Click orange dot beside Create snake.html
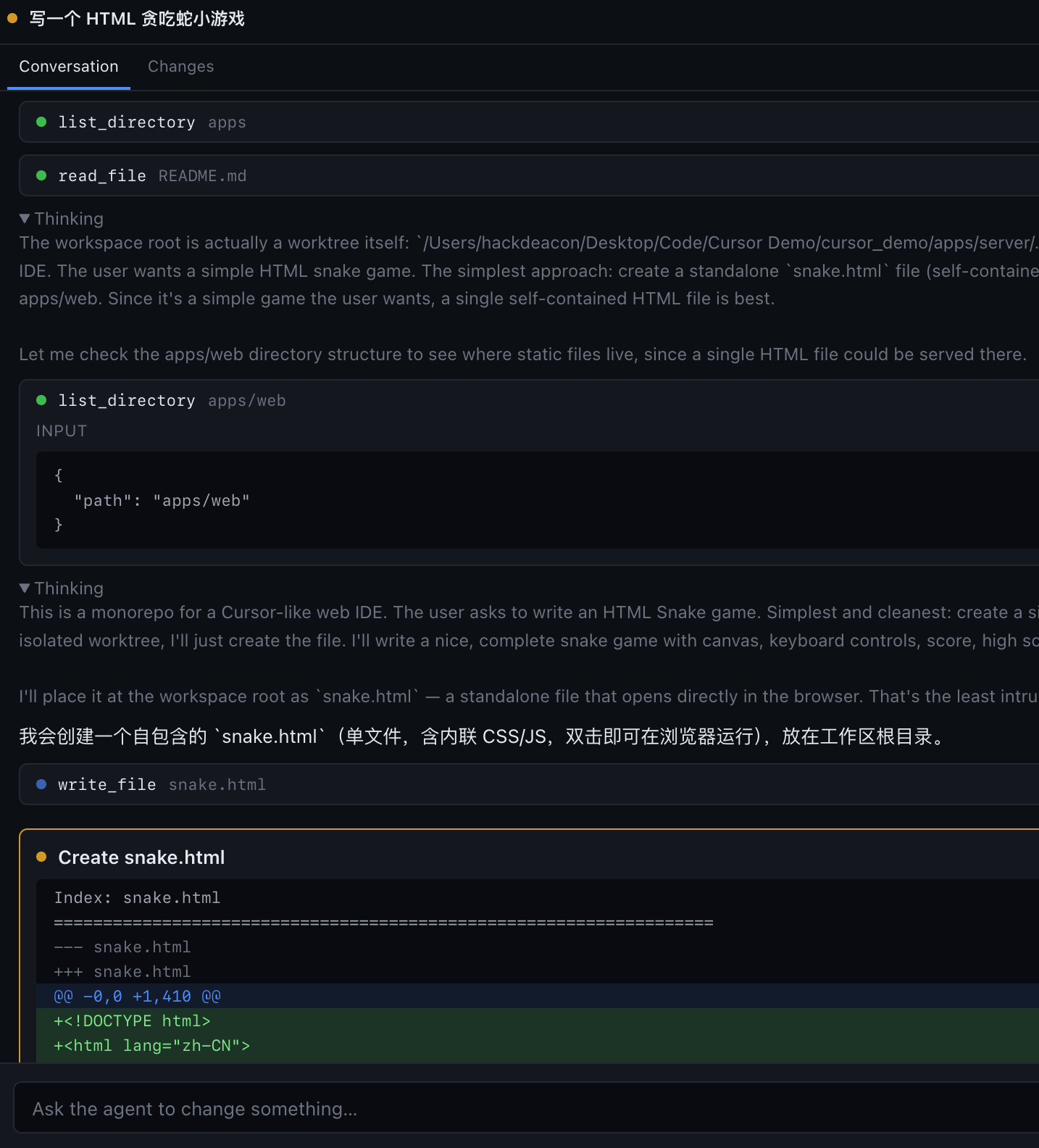The image size is (1039, 1148). pyautogui.click(x=41, y=857)
